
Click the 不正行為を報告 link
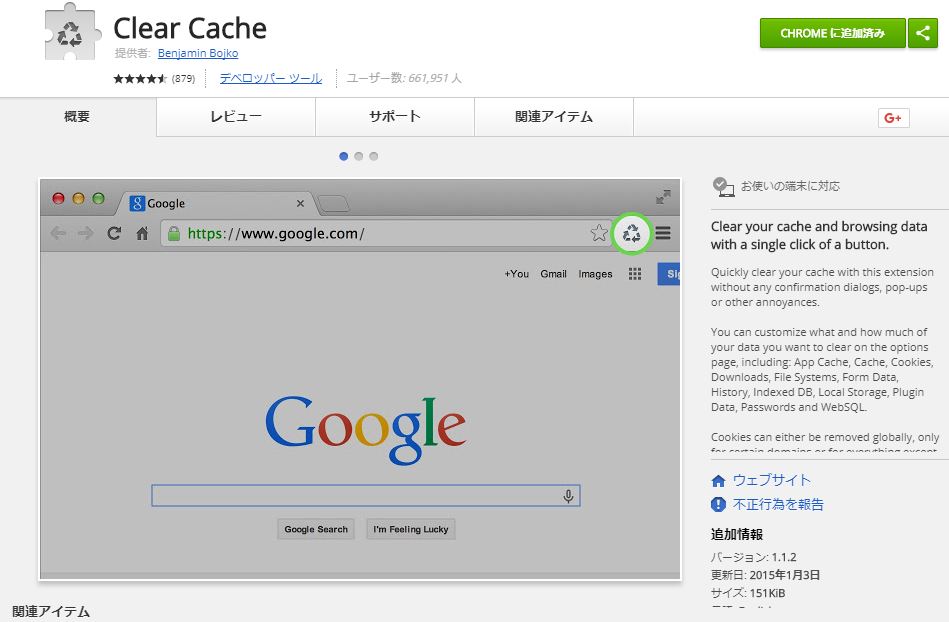(x=778, y=504)
